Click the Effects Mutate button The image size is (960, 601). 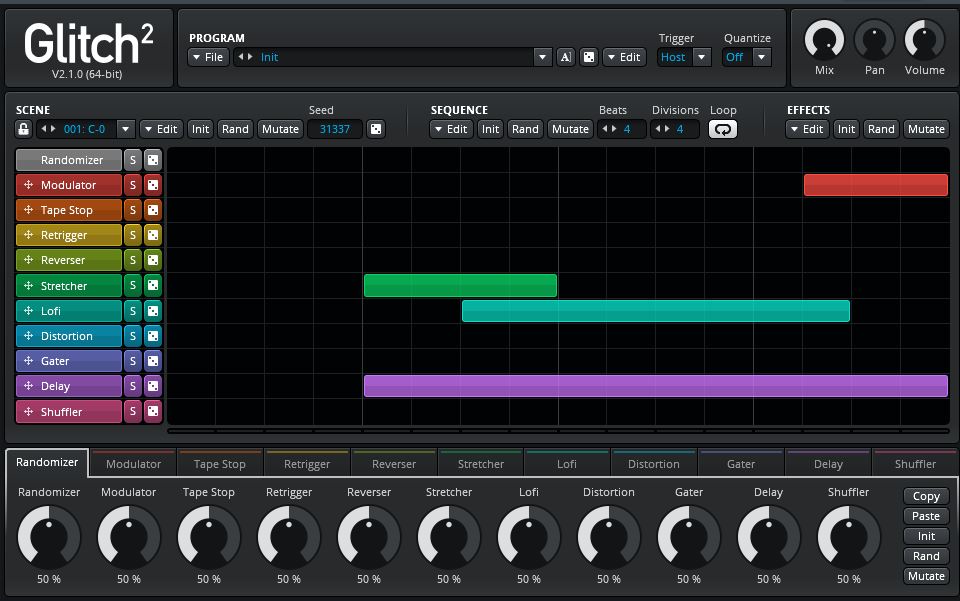click(926, 129)
